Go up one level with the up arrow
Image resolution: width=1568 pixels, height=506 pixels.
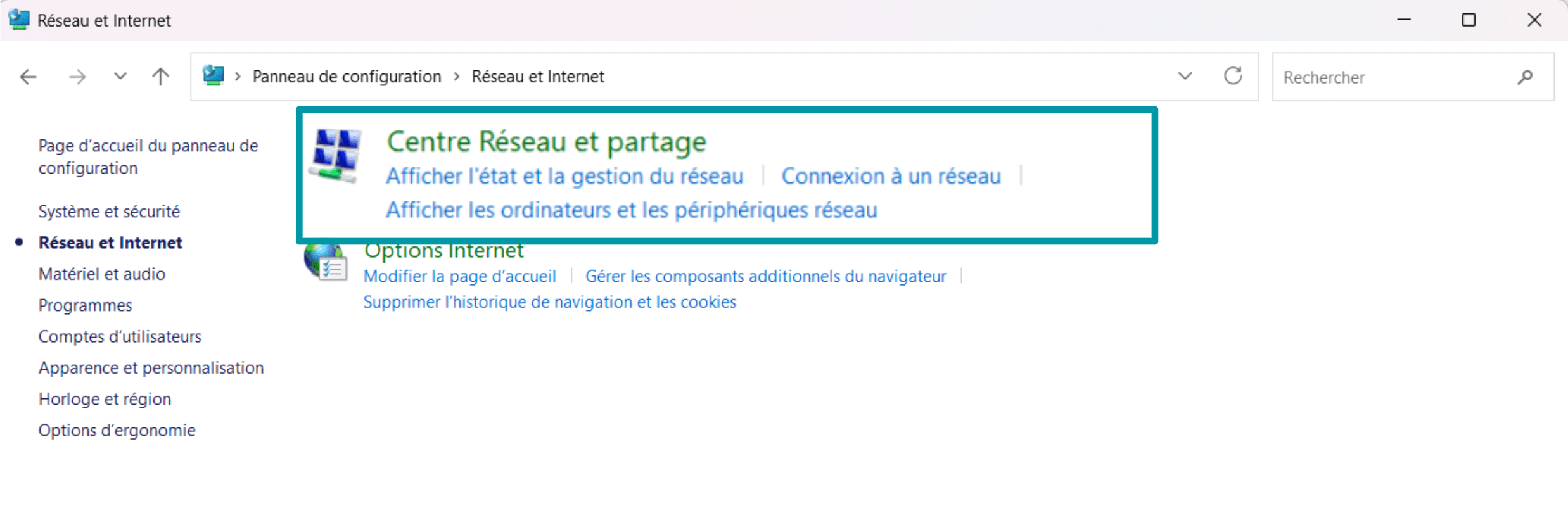coord(161,77)
